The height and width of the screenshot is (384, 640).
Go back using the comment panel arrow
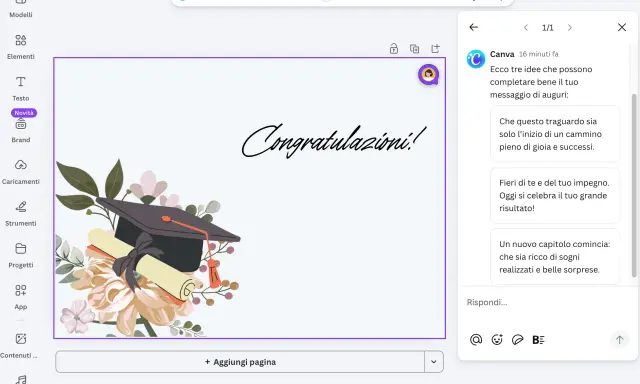[x=473, y=27]
